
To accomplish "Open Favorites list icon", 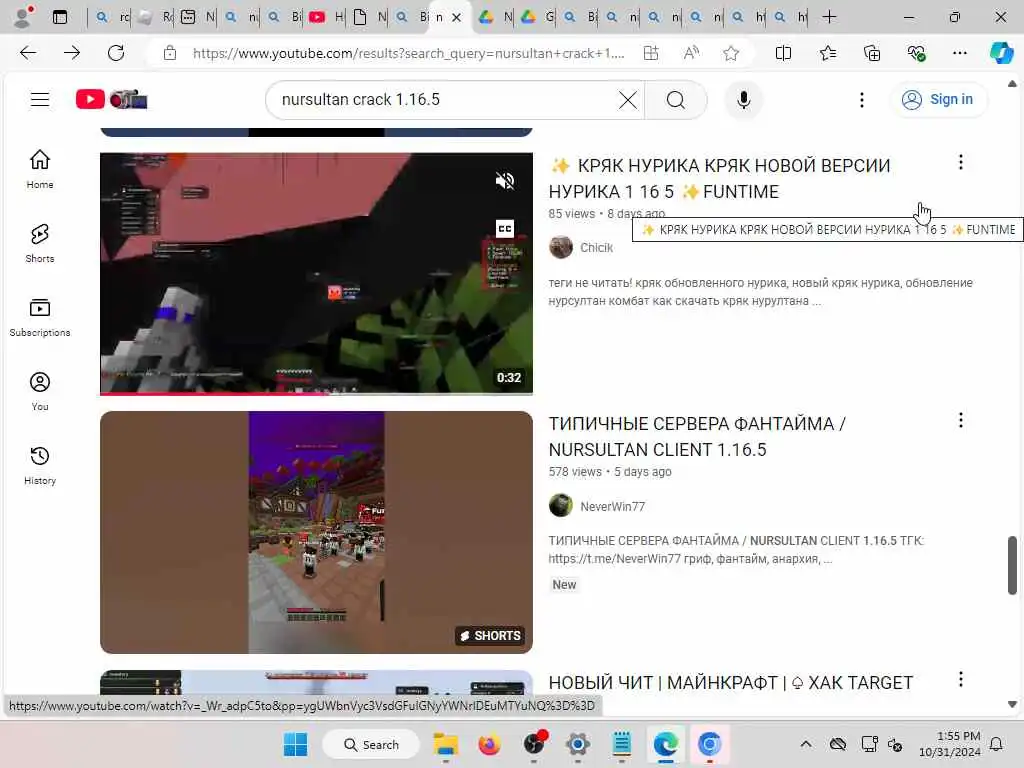I will 828,53.
